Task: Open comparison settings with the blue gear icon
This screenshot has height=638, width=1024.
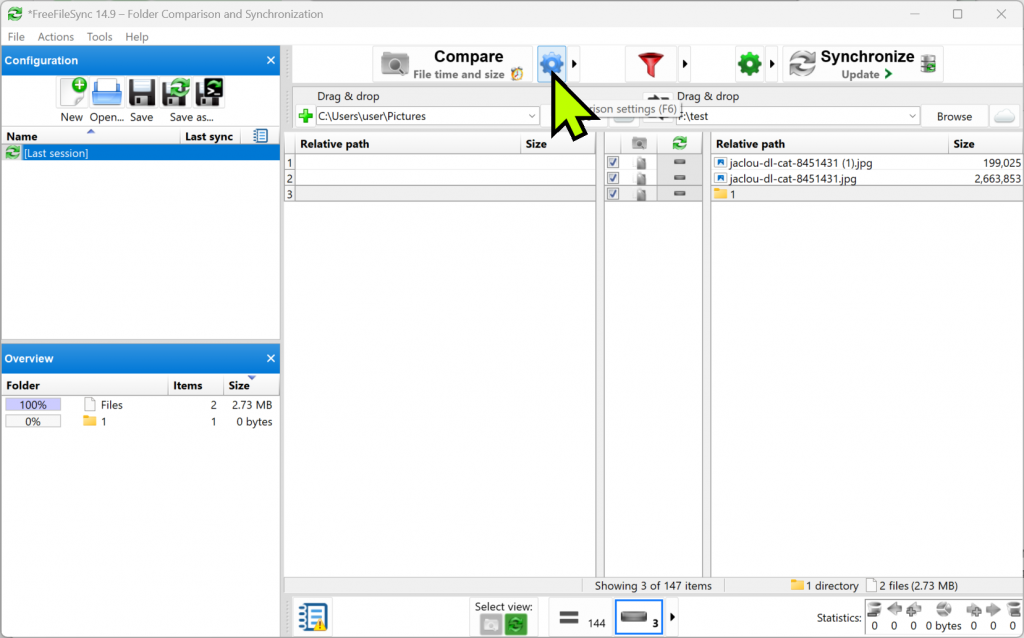Action: pos(552,63)
